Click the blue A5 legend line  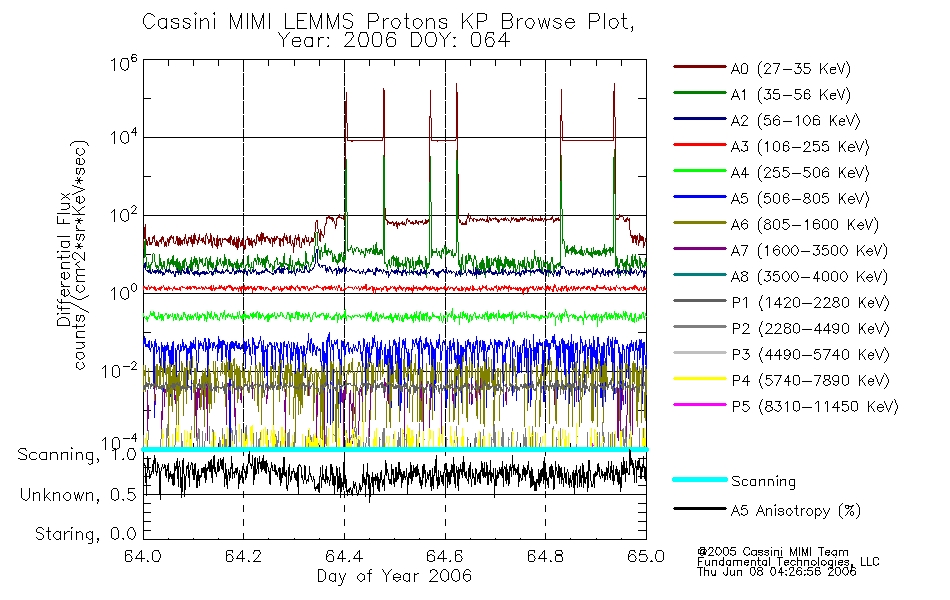point(700,197)
